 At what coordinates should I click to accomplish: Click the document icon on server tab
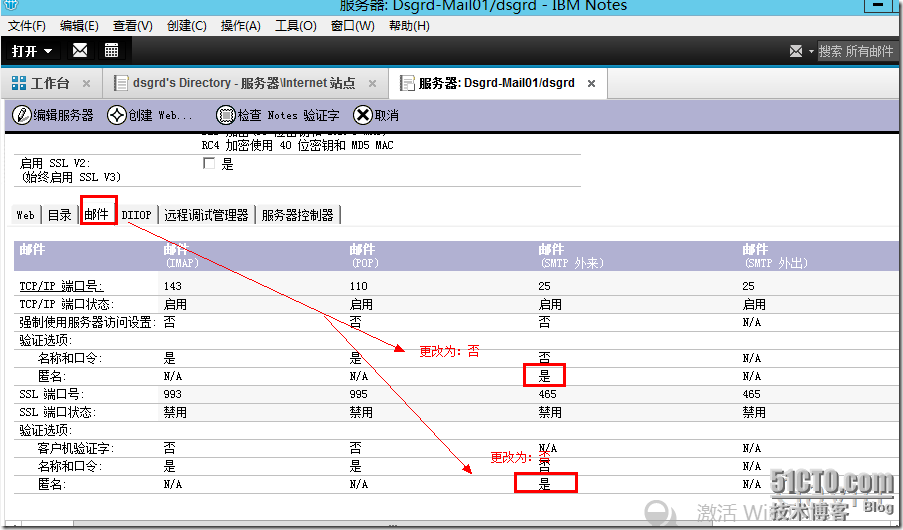407,83
